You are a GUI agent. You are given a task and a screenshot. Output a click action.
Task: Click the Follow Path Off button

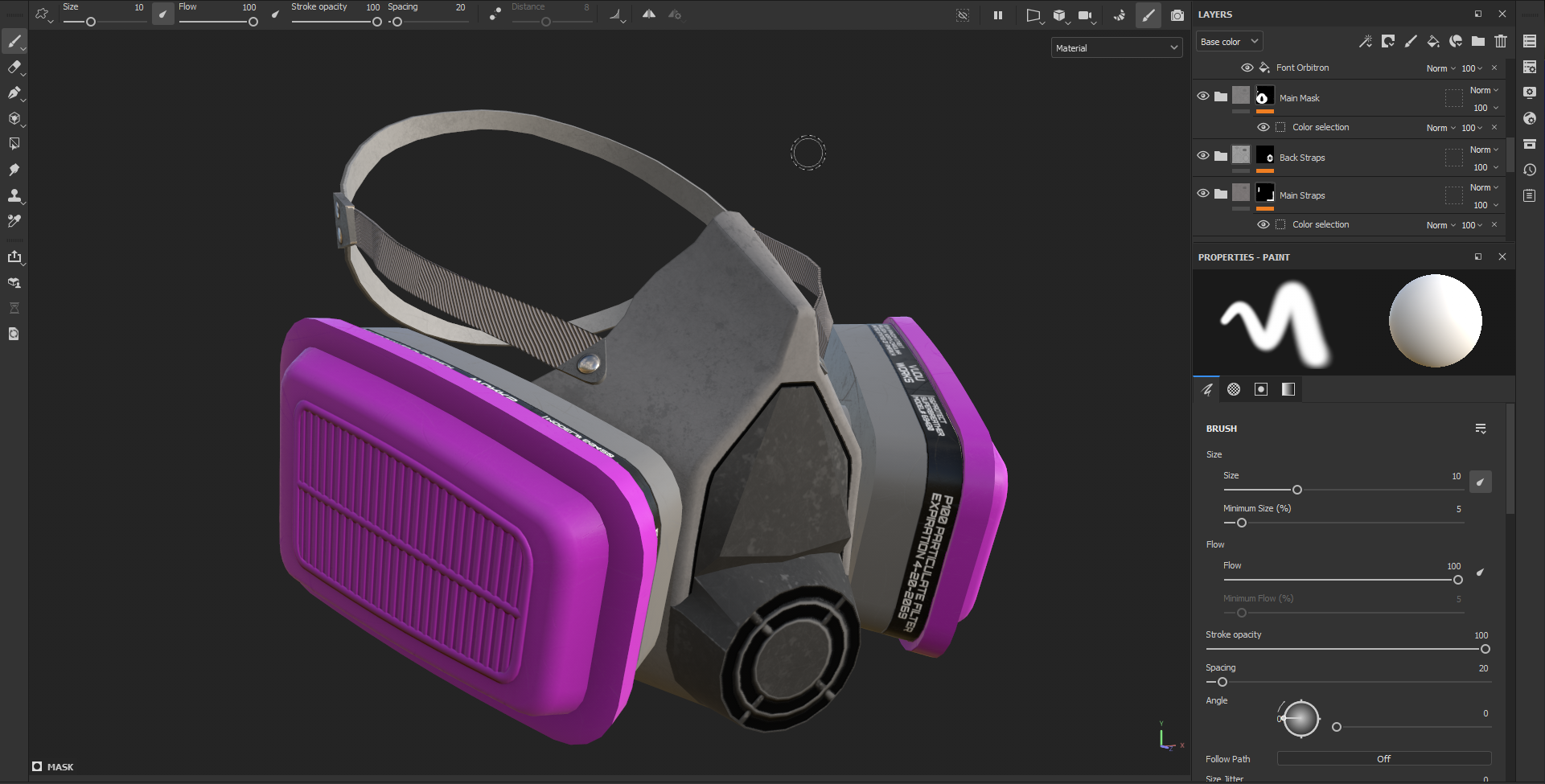pos(1383,758)
